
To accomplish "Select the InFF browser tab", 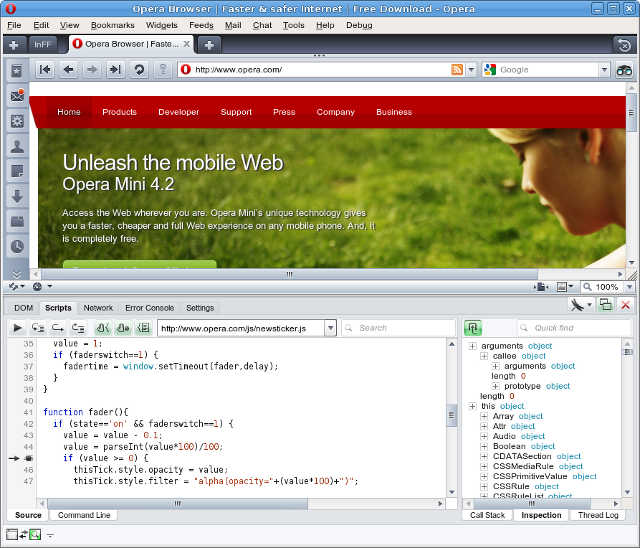I will pyautogui.click(x=42, y=44).
